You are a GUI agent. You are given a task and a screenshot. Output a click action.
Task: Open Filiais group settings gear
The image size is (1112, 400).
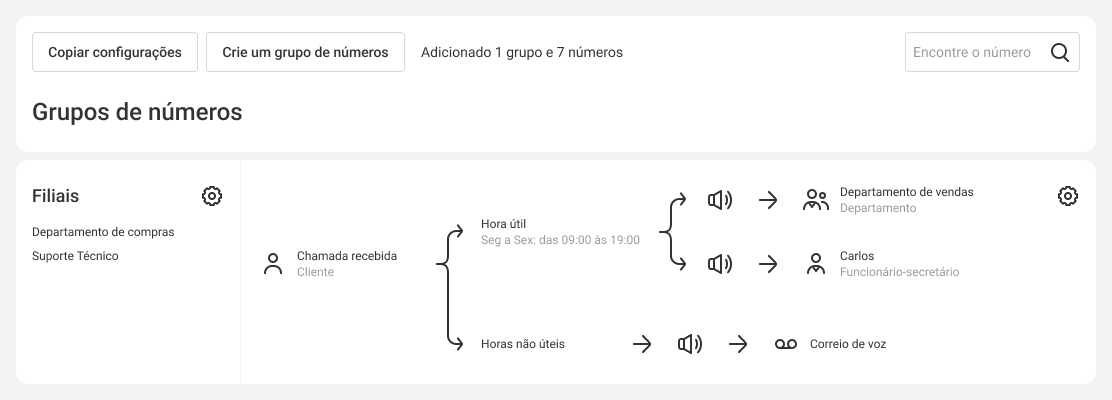click(212, 196)
